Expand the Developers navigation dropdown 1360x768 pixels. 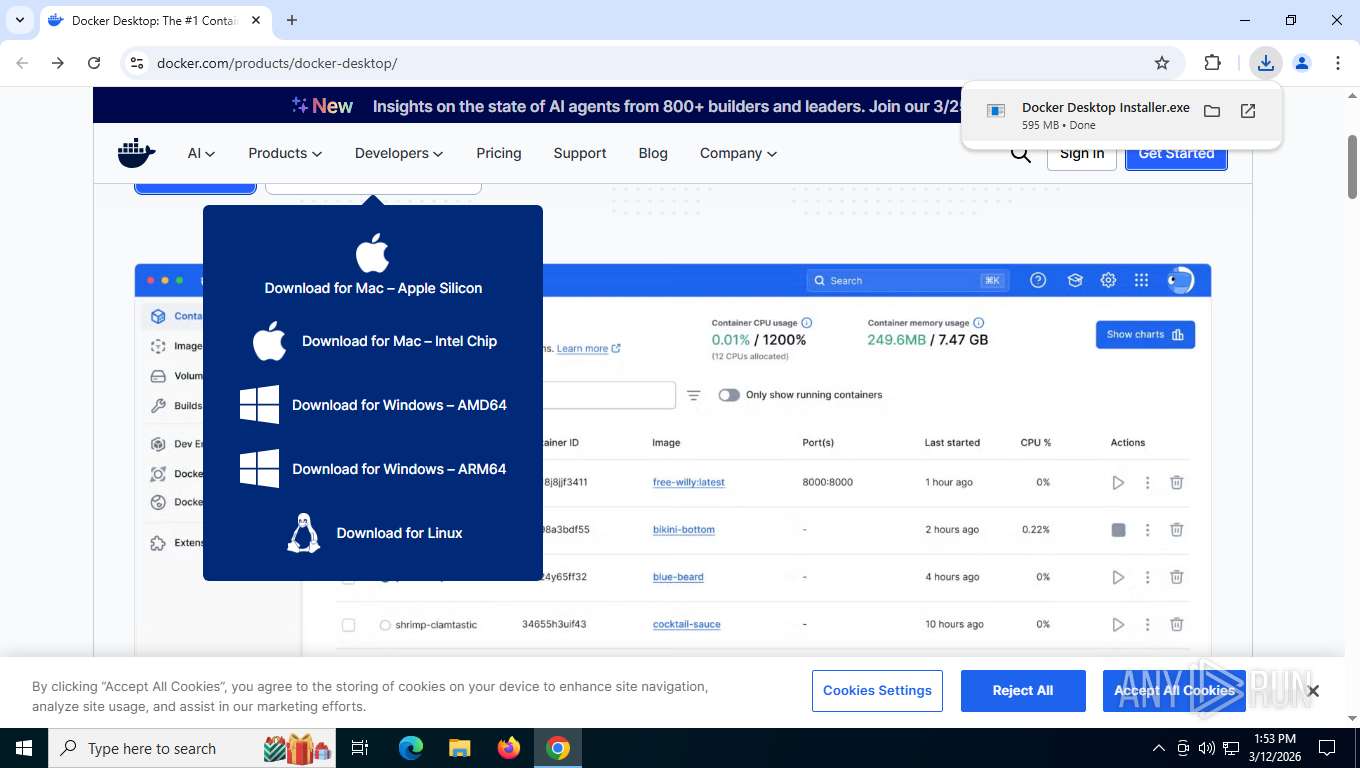(x=399, y=153)
